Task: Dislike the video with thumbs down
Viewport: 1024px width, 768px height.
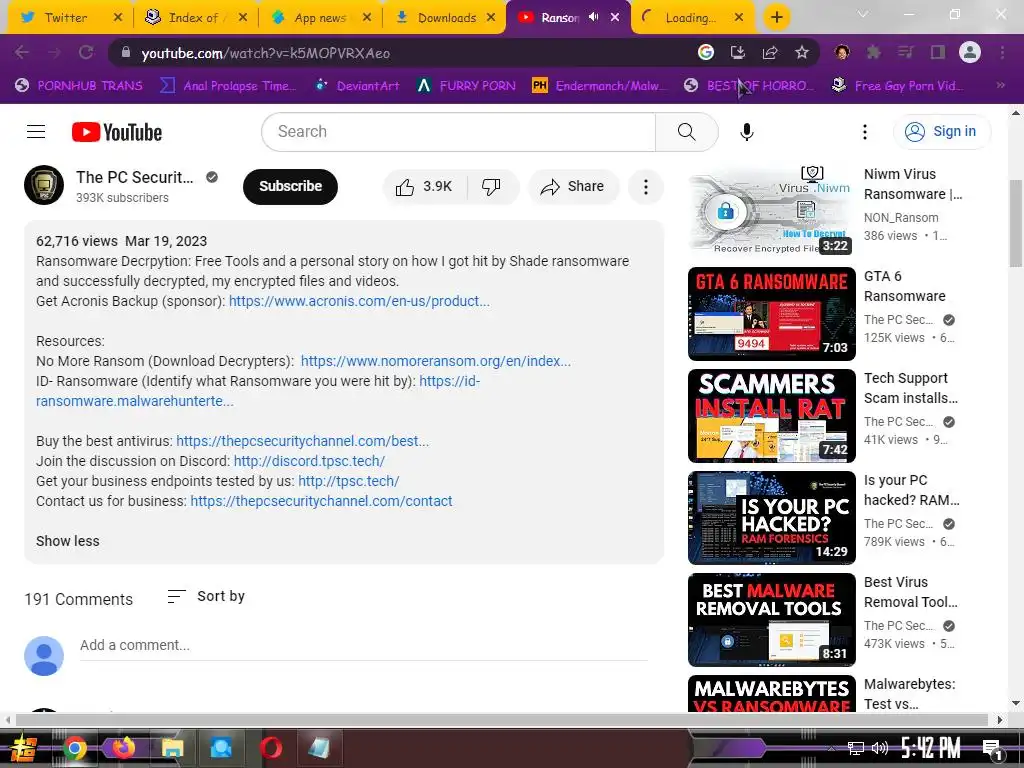Action: click(x=491, y=187)
